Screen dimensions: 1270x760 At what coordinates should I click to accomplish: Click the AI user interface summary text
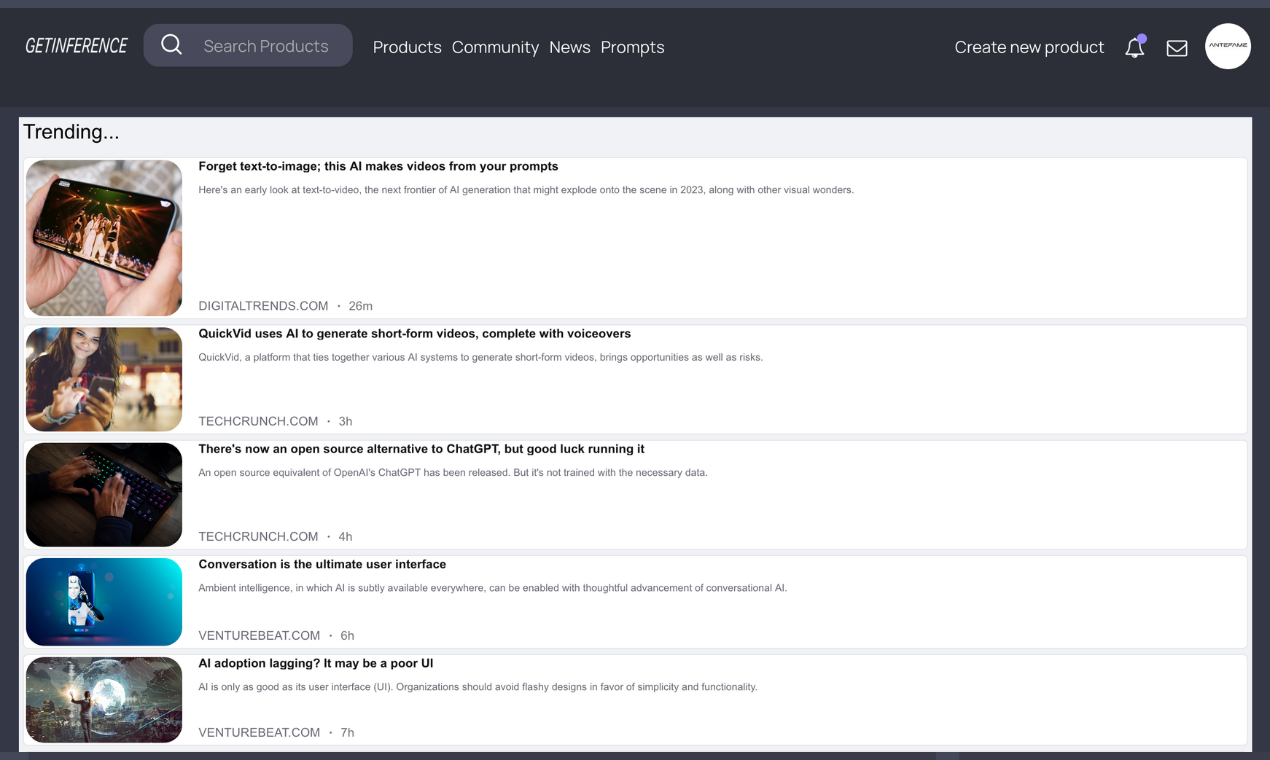click(477, 687)
